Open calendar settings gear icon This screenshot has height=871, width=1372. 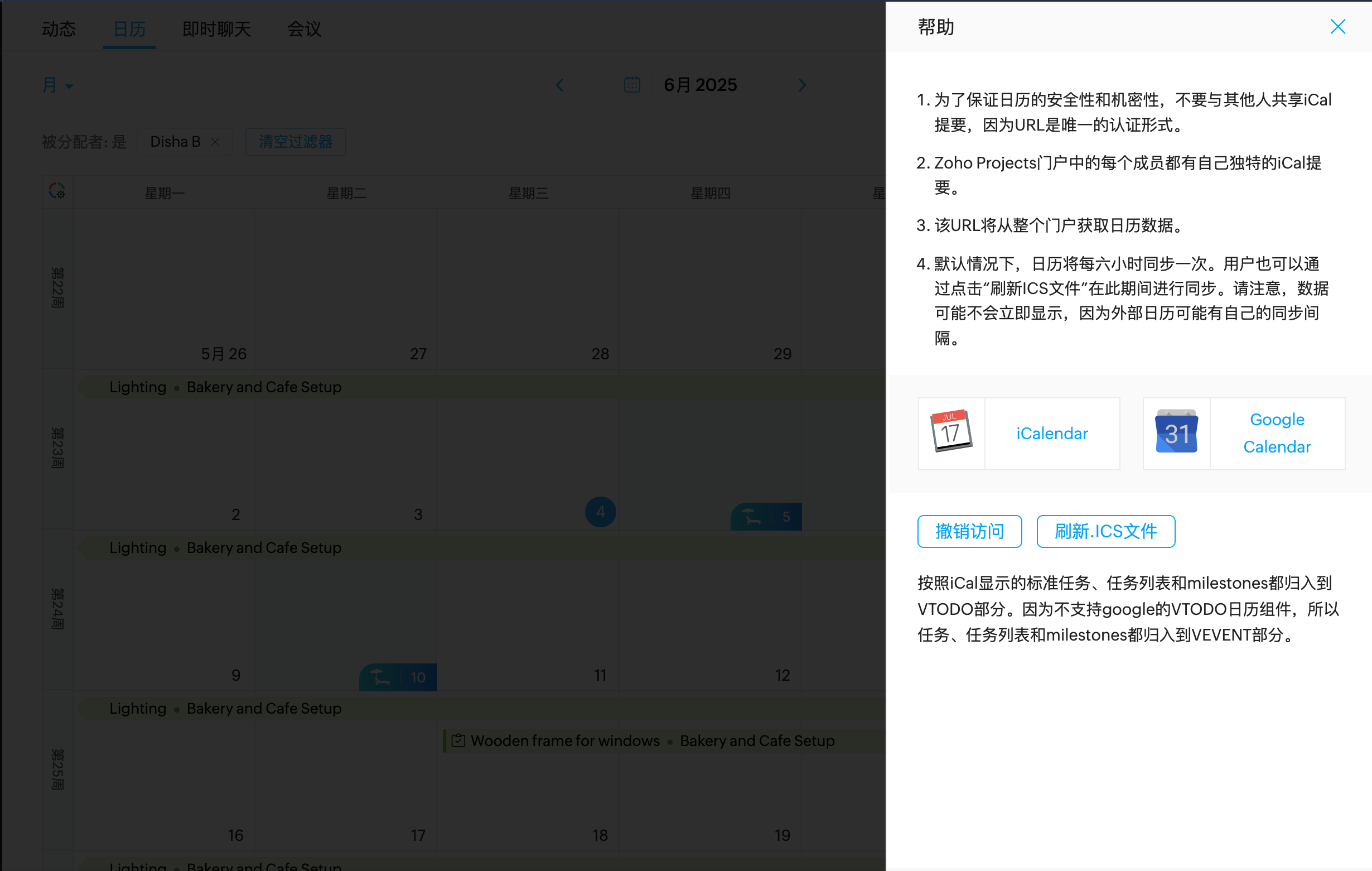[x=57, y=191]
